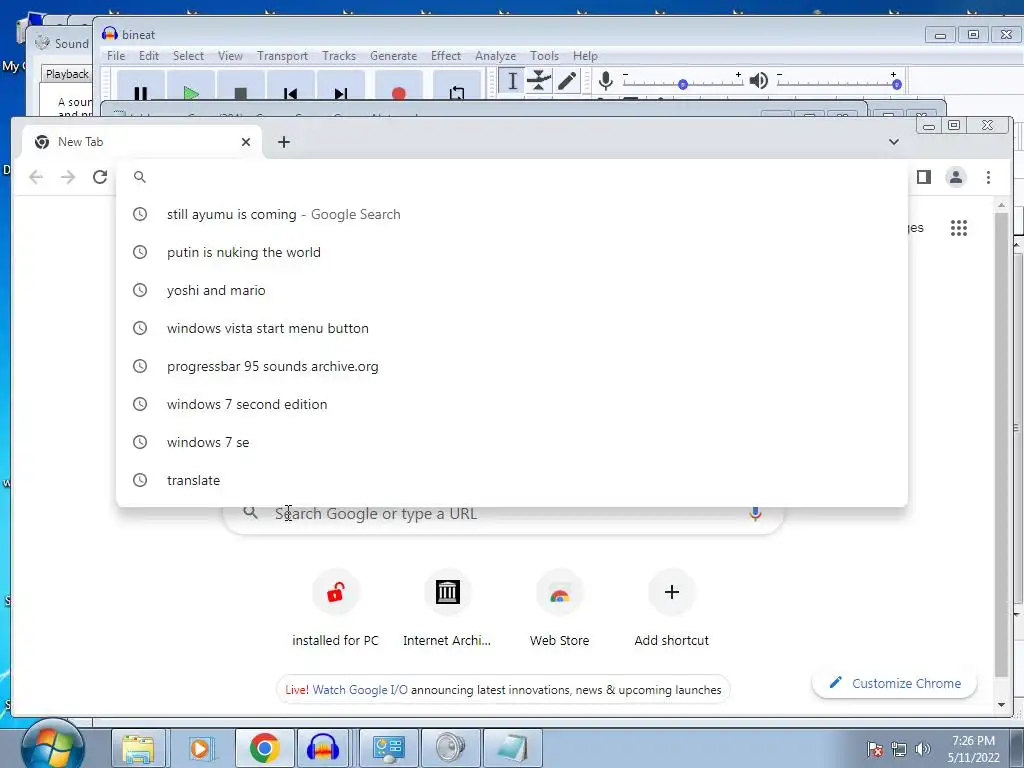Click Customize Chrome button
The image size is (1024, 768).
pos(894,683)
